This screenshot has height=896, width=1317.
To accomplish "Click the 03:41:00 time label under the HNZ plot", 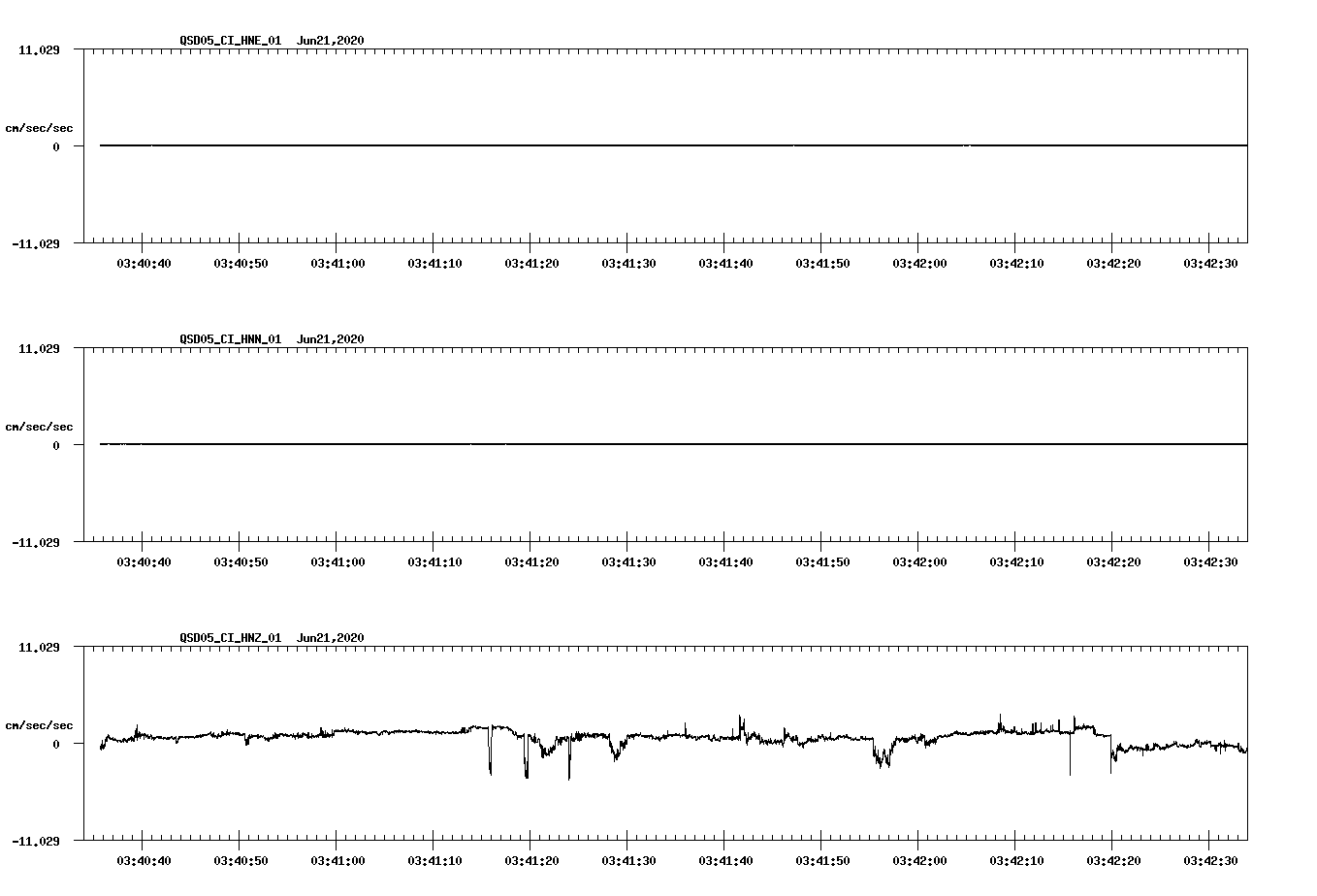I will pos(337,861).
